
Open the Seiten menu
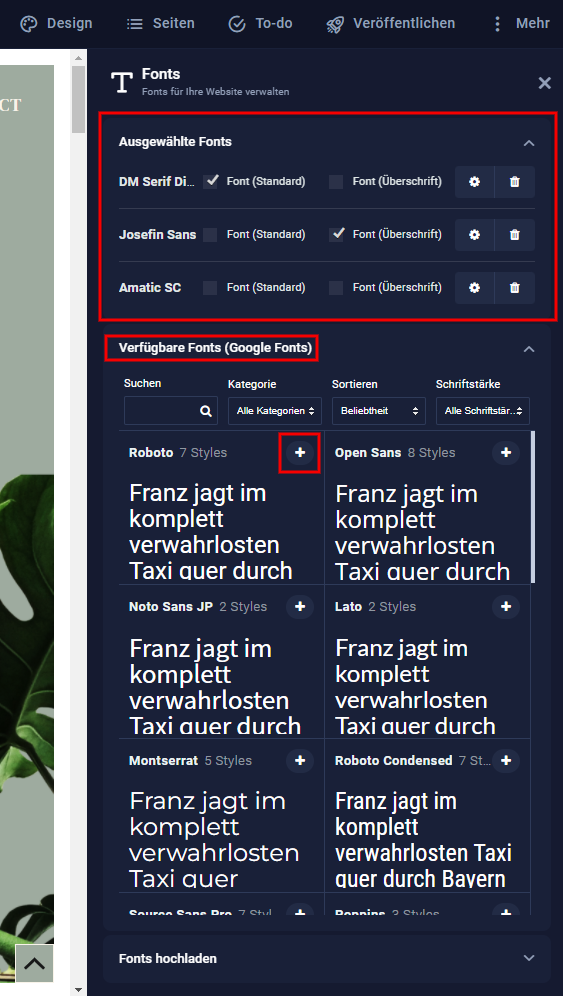tap(160, 24)
